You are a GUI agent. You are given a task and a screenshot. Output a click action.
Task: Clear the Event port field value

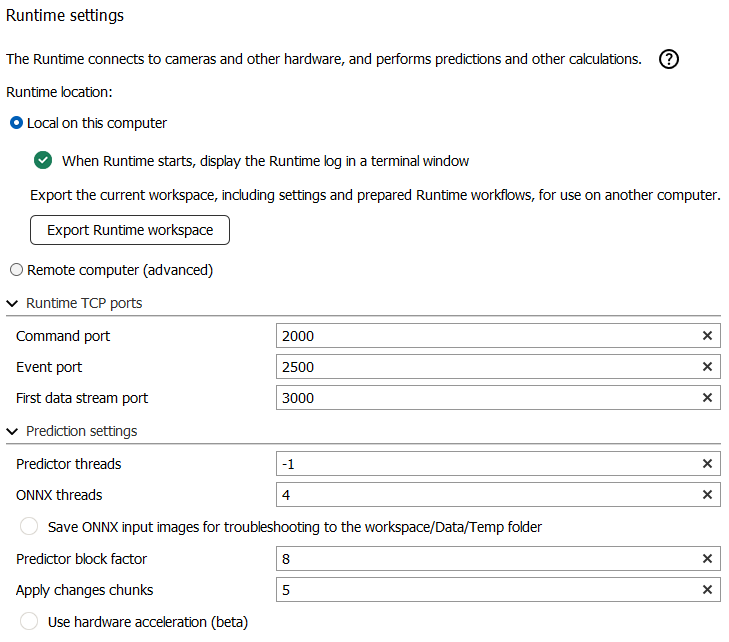coord(707,367)
